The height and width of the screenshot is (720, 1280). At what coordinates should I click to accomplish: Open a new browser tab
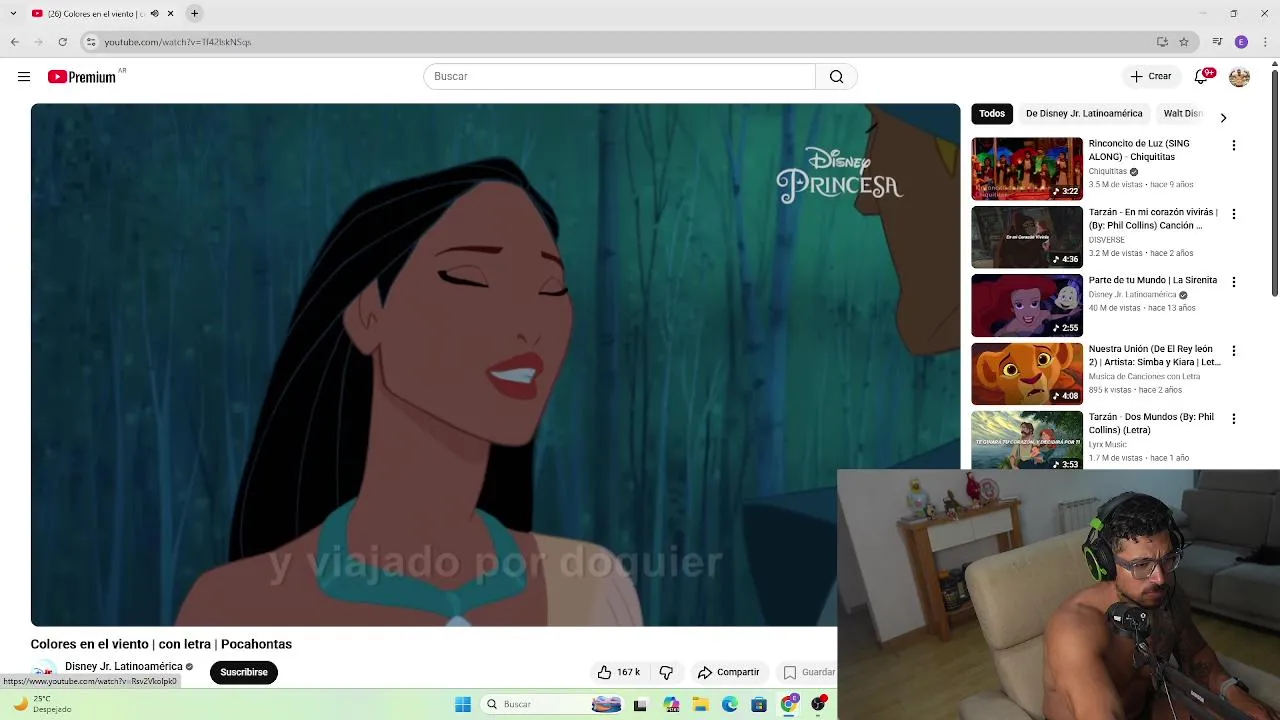pos(195,14)
